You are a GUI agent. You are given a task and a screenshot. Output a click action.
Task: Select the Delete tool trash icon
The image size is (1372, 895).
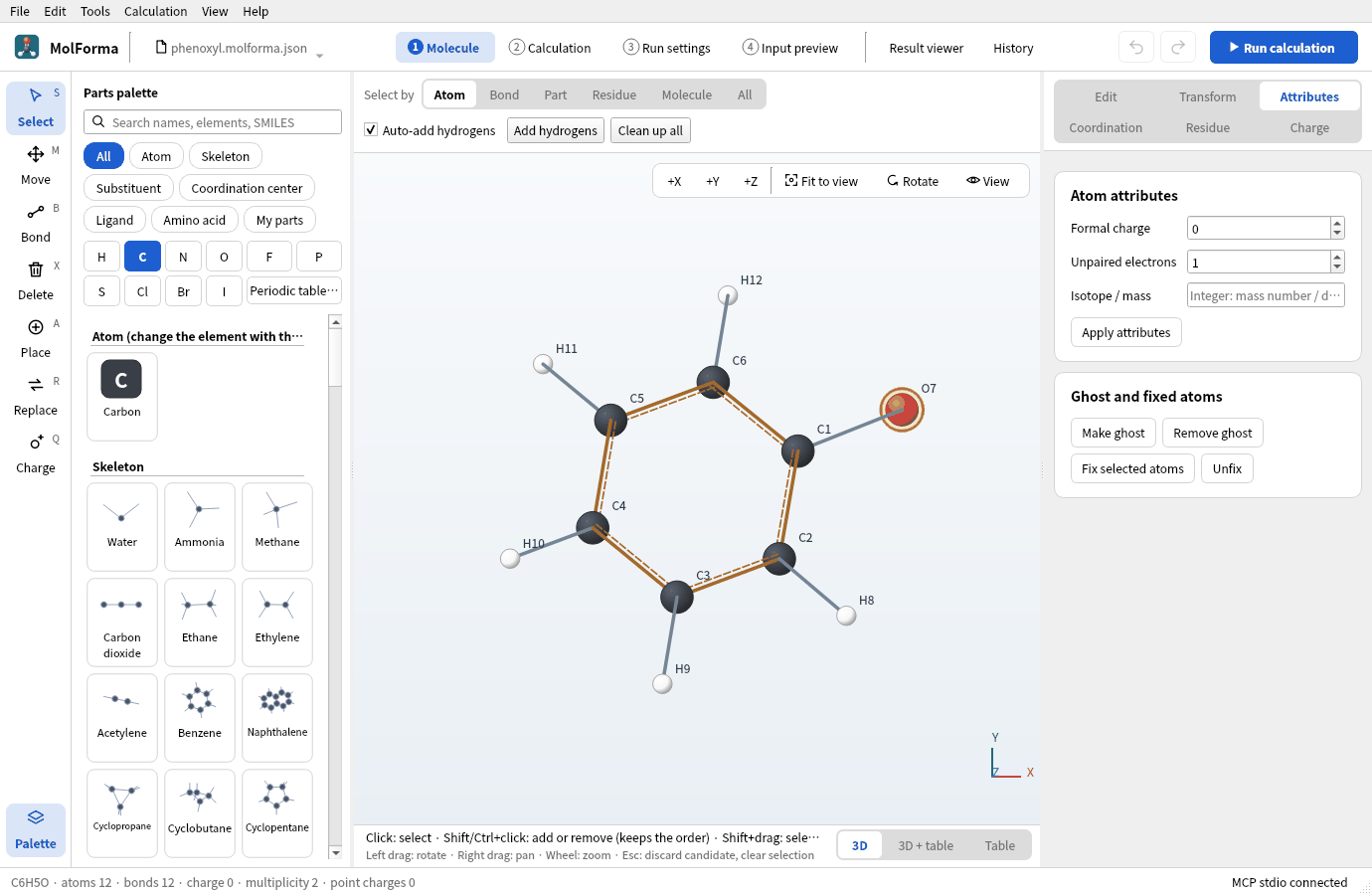pos(36,269)
